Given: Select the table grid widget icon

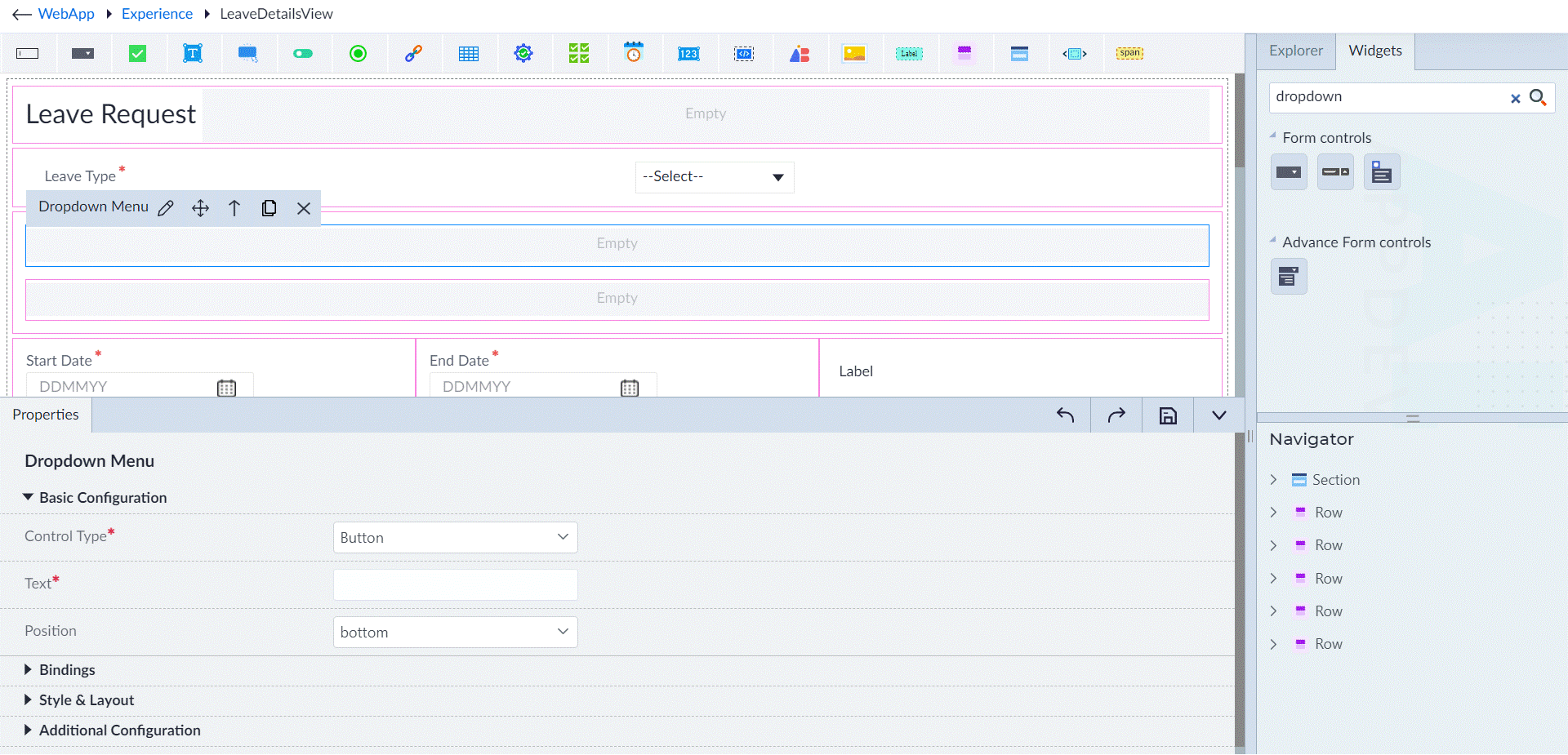Looking at the screenshot, I should pos(469,54).
